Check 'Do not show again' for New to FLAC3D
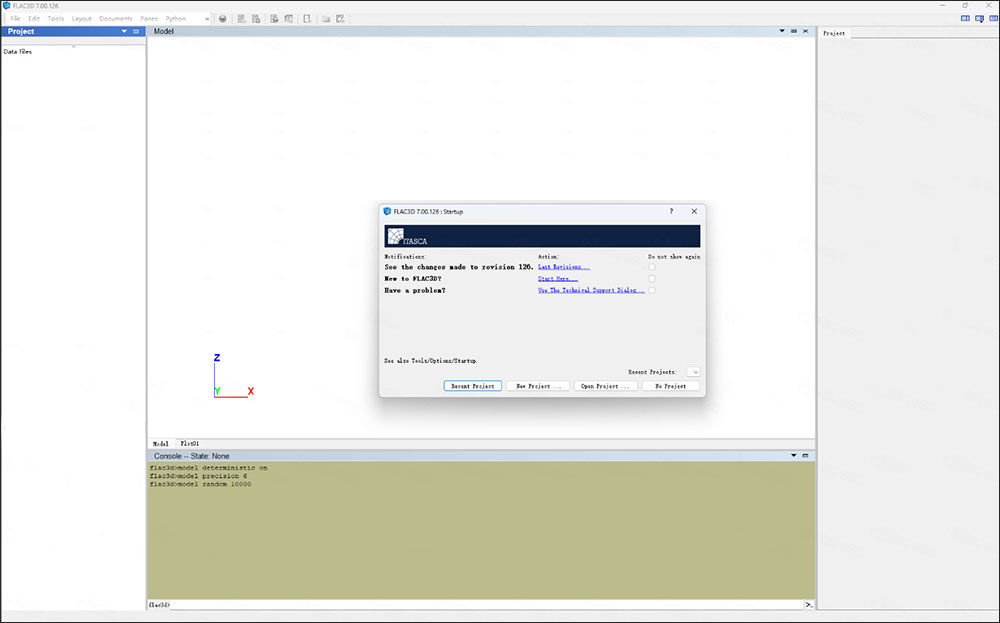This screenshot has height=623, width=1000. pos(652,279)
